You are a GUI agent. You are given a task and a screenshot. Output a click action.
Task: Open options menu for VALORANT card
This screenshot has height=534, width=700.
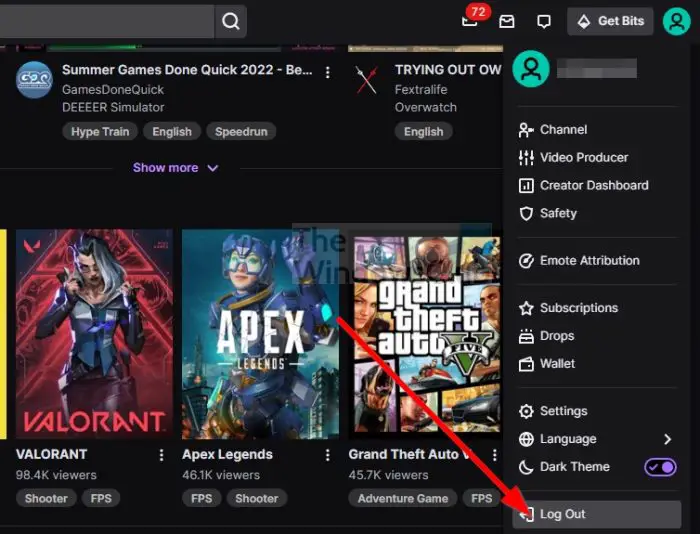[162, 455]
